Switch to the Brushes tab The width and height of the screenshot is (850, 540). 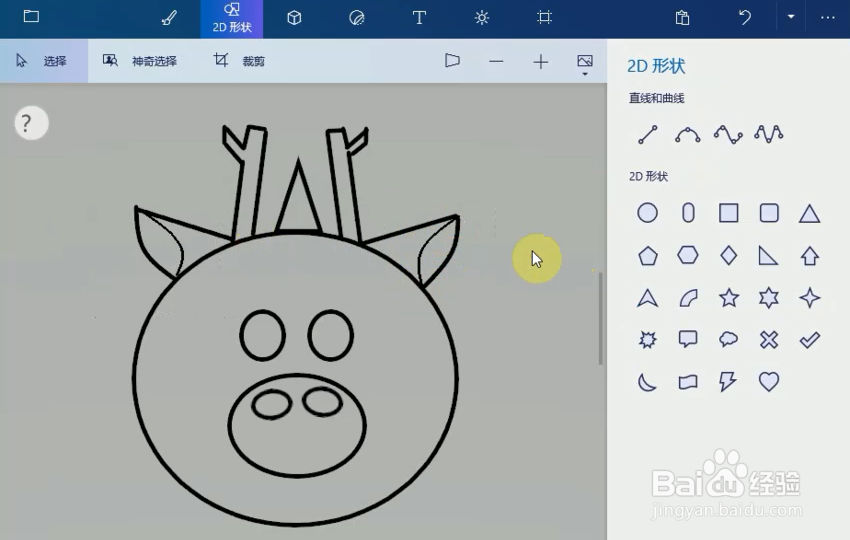coord(169,18)
